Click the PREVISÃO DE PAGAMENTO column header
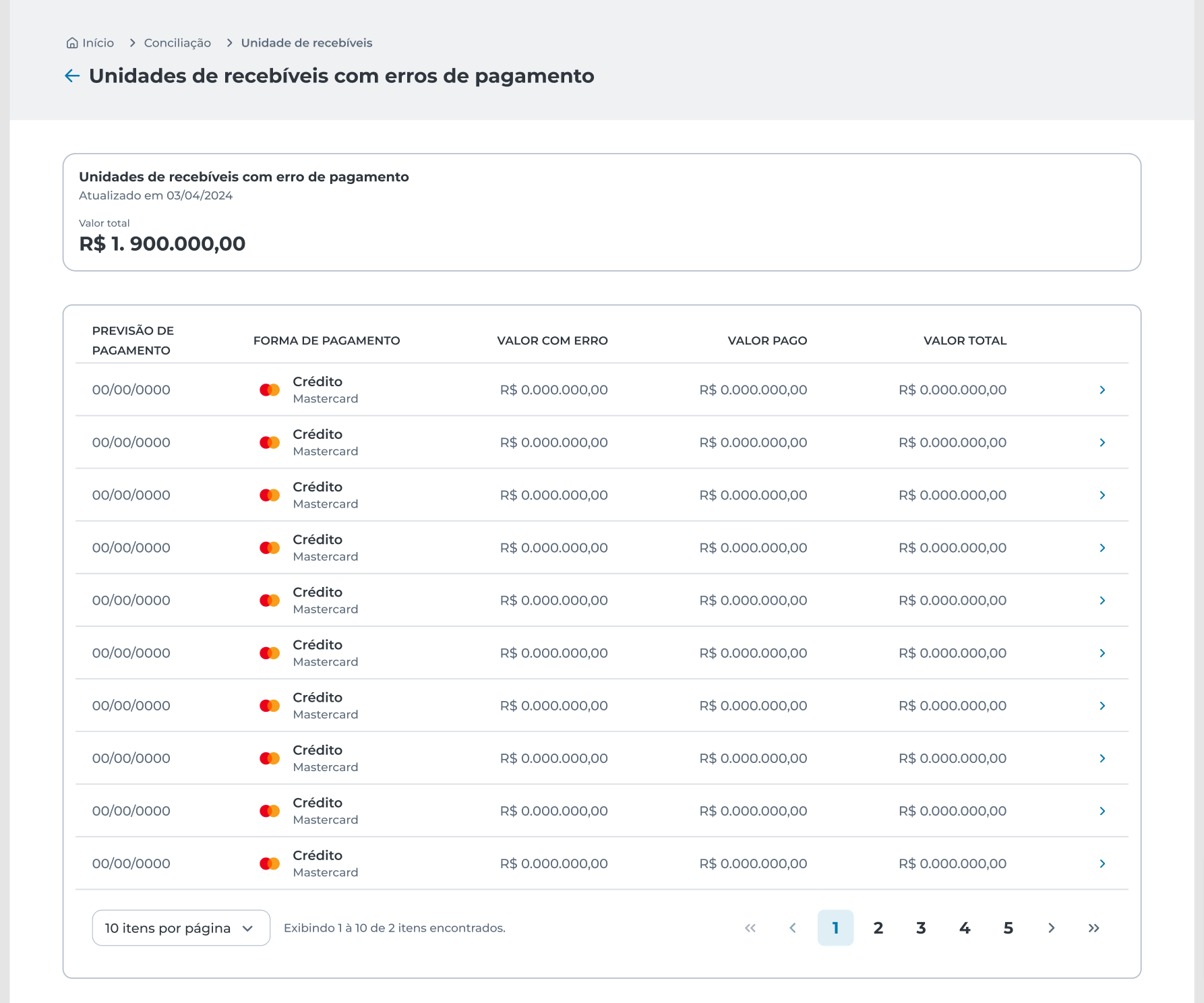Viewport: 1204px width, 1003px height. click(133, 340)
